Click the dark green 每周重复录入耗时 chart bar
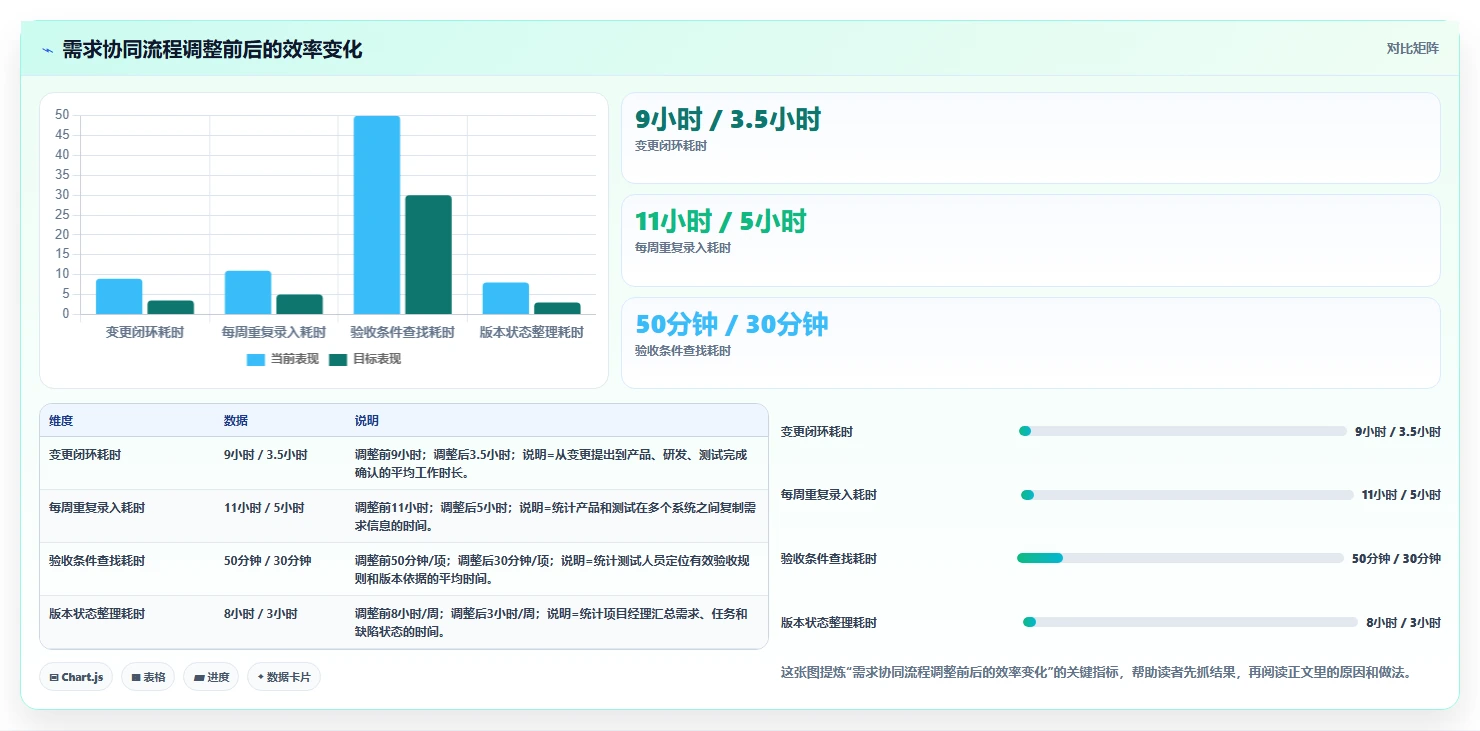Screen dimensions: 1480x731 pos(299,304)
